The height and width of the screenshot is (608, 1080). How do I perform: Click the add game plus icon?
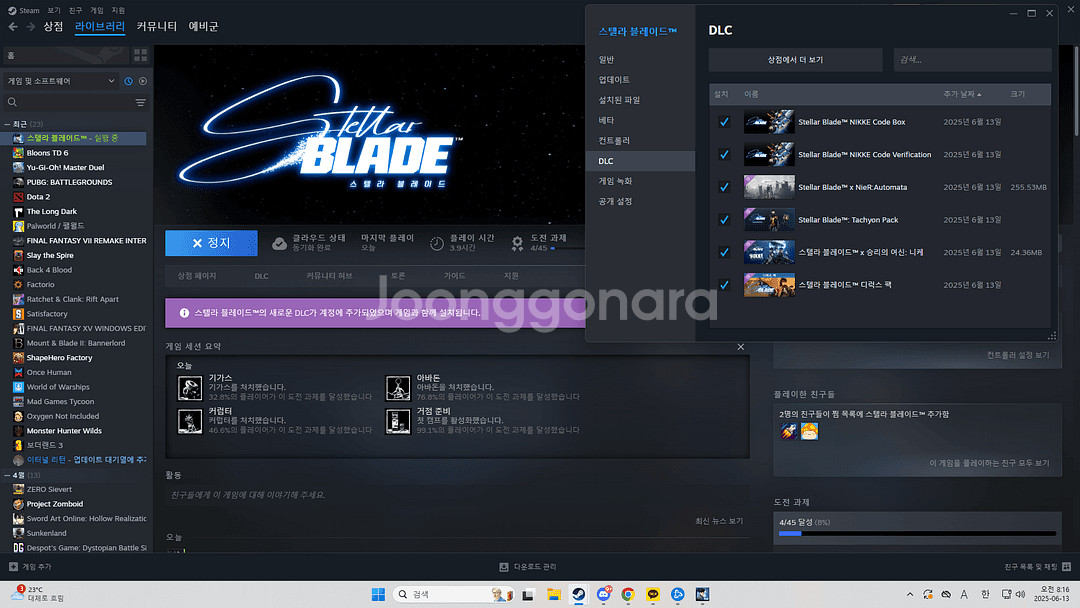(13, 567)
